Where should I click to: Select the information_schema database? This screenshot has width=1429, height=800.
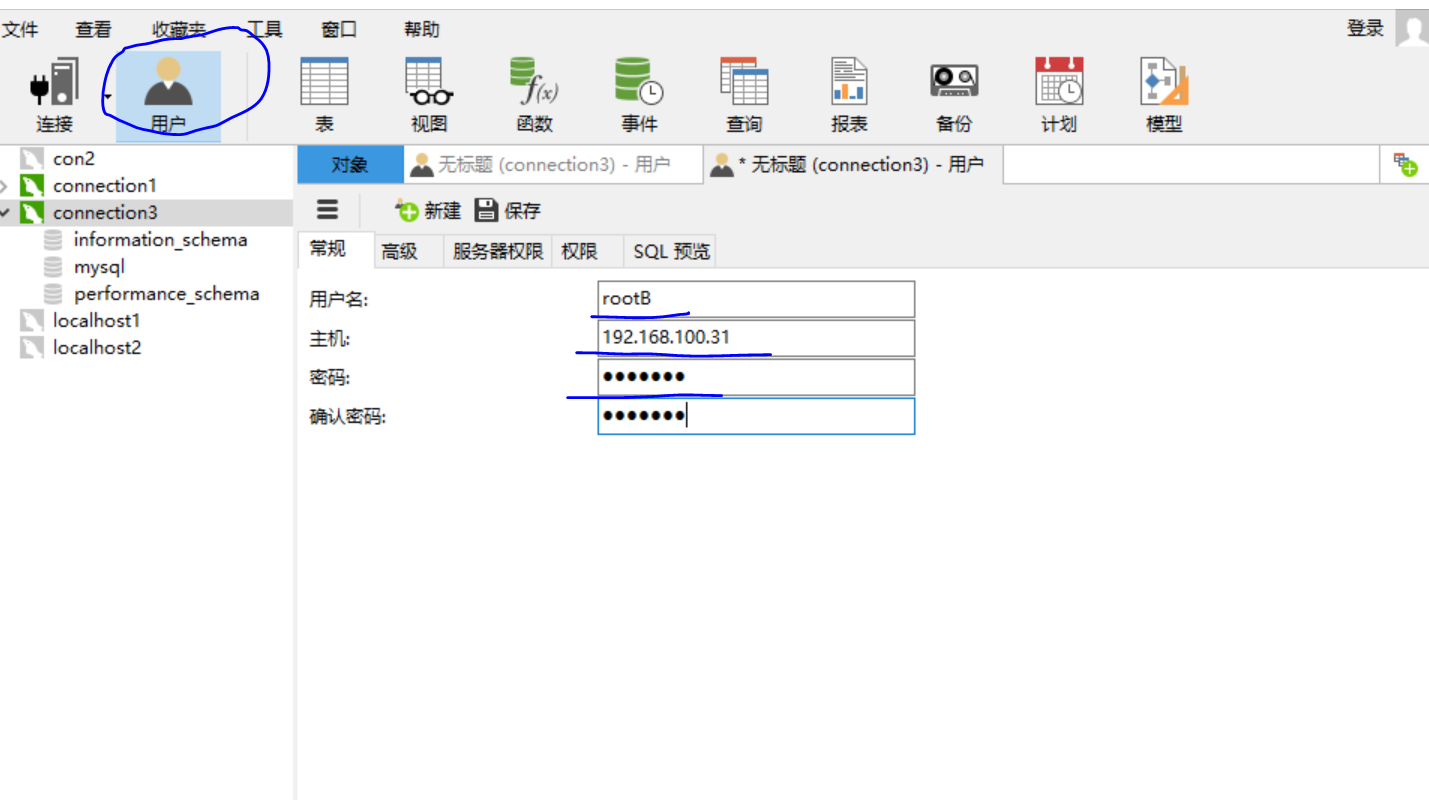(x=160, y=240)
